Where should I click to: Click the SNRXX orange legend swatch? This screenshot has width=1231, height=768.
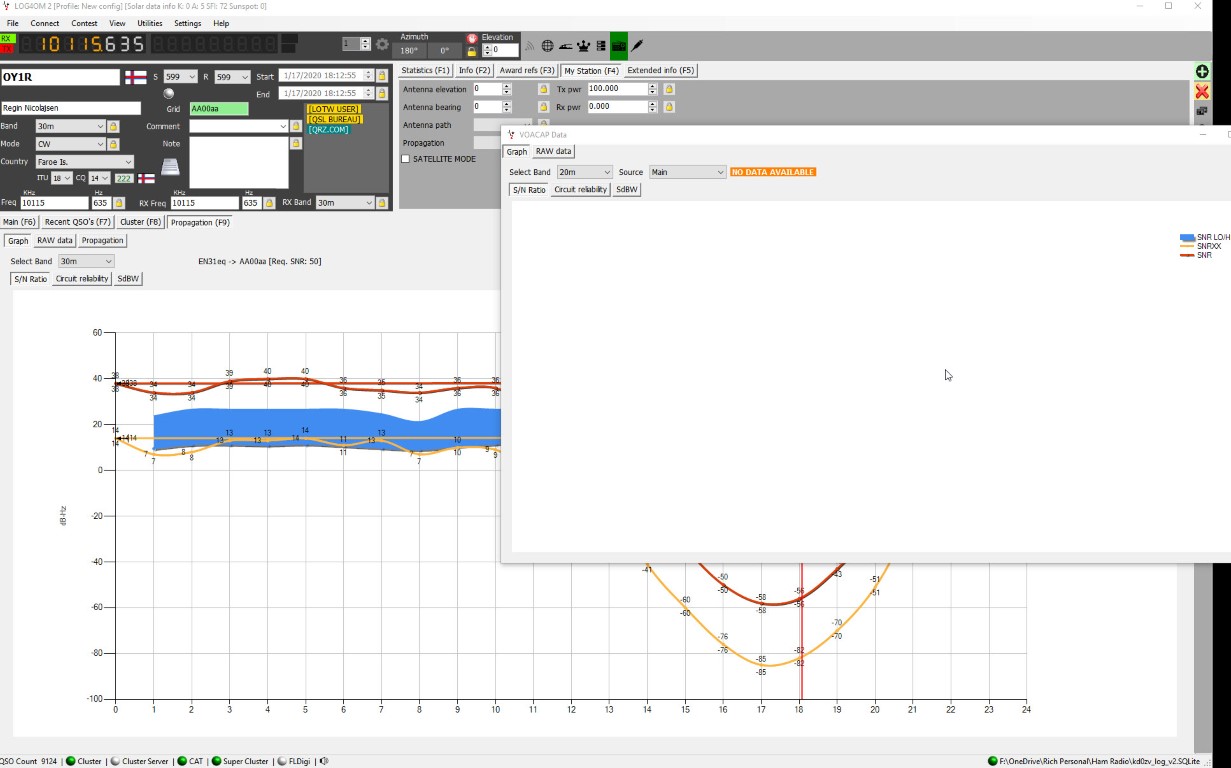[1187, 246]
